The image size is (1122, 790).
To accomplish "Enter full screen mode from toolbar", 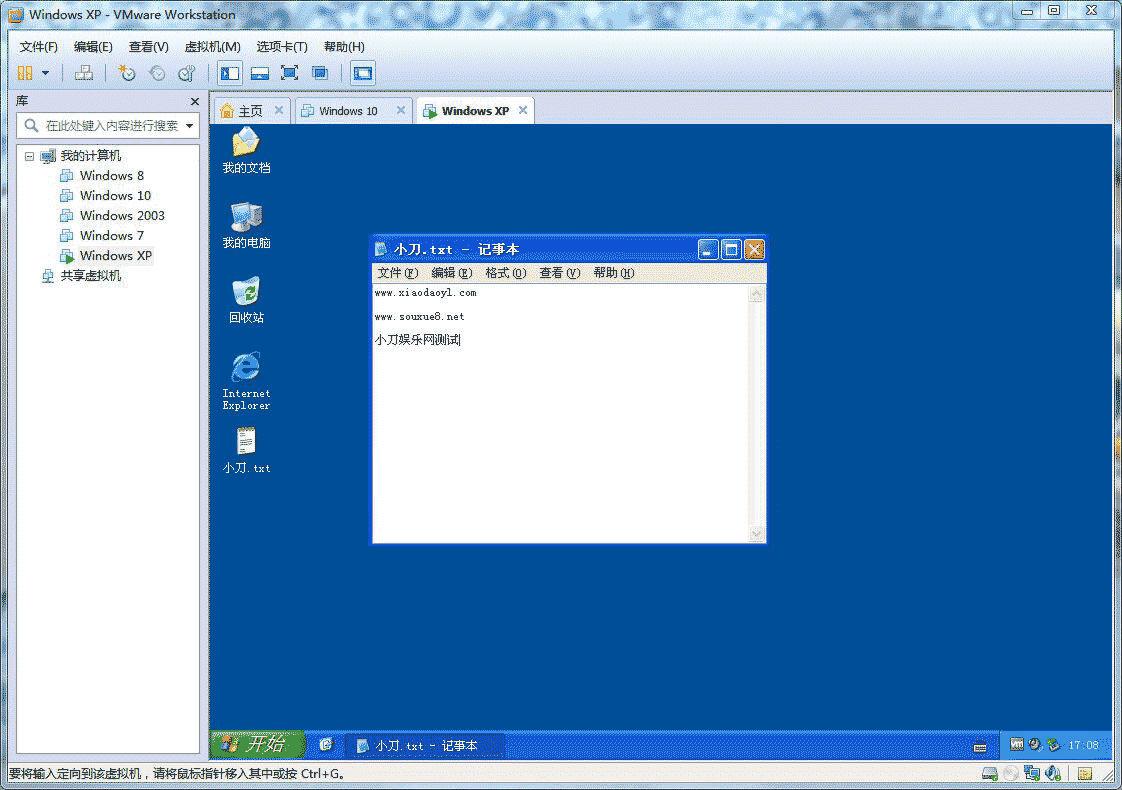I will (x=290, y=73).
